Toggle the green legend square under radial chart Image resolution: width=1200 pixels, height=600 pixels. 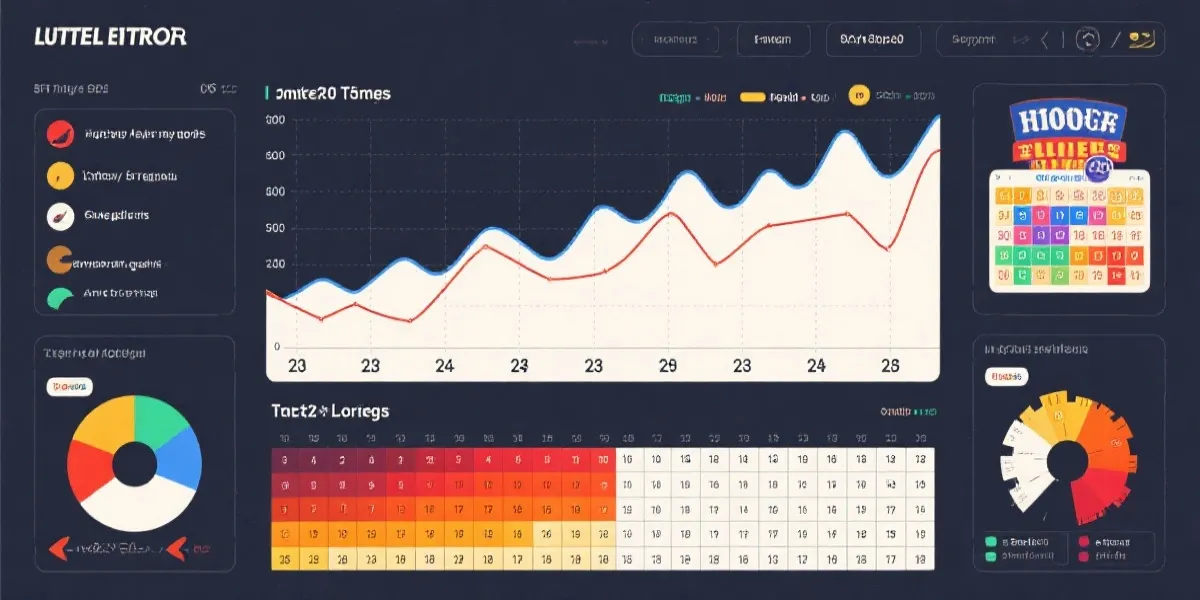(x=991, y=541)
